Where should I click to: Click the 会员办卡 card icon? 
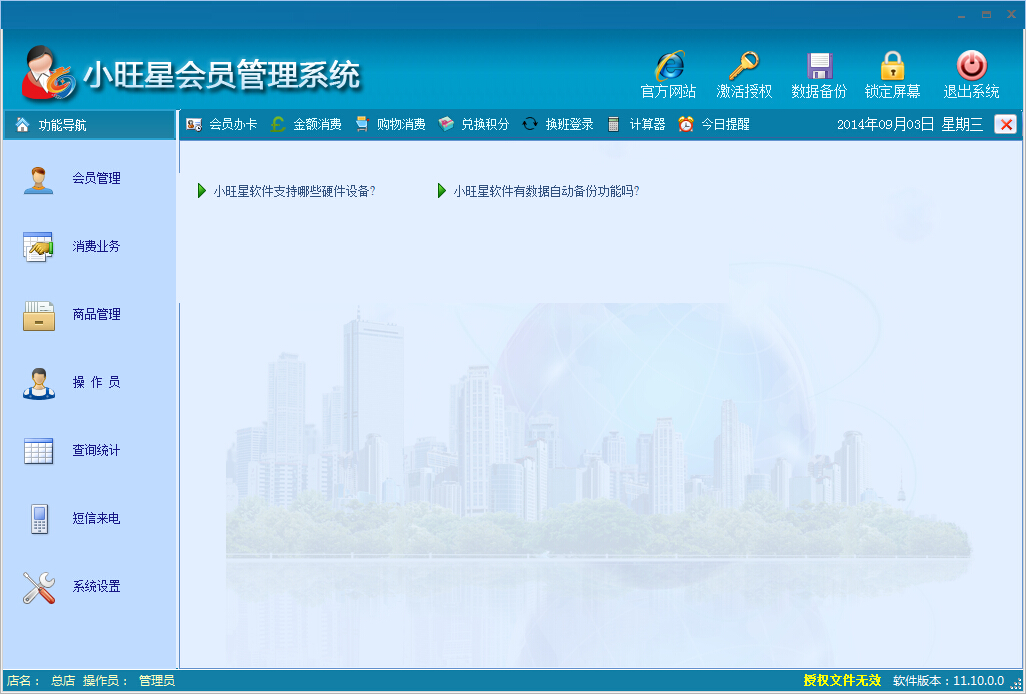(194, 124)
